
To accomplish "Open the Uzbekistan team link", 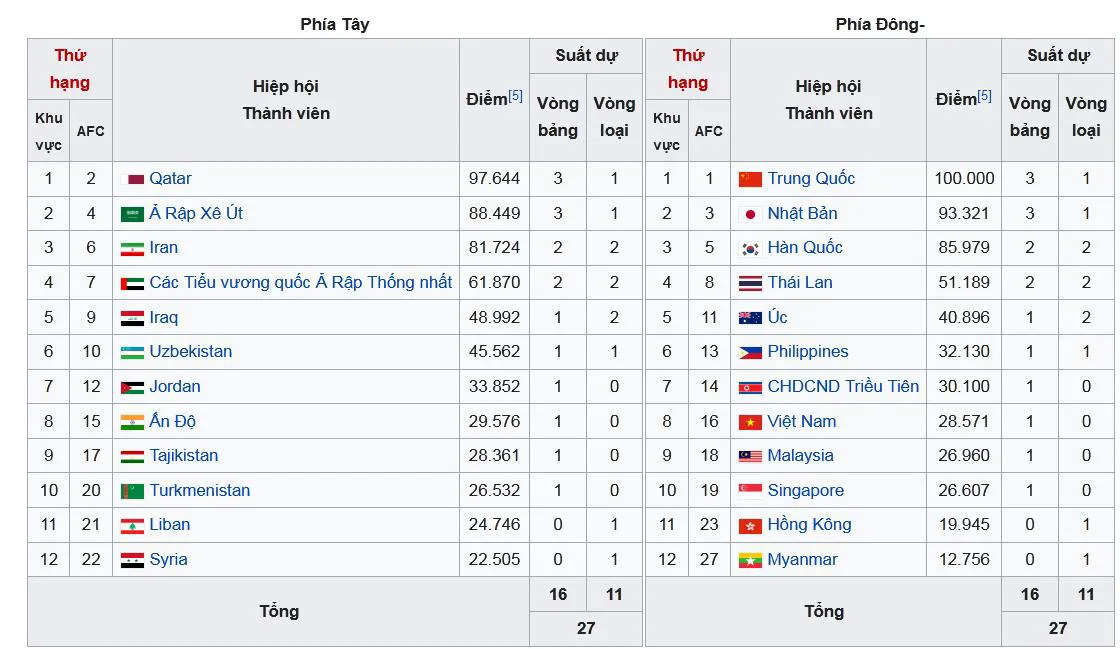I will (x=191, y=351).
